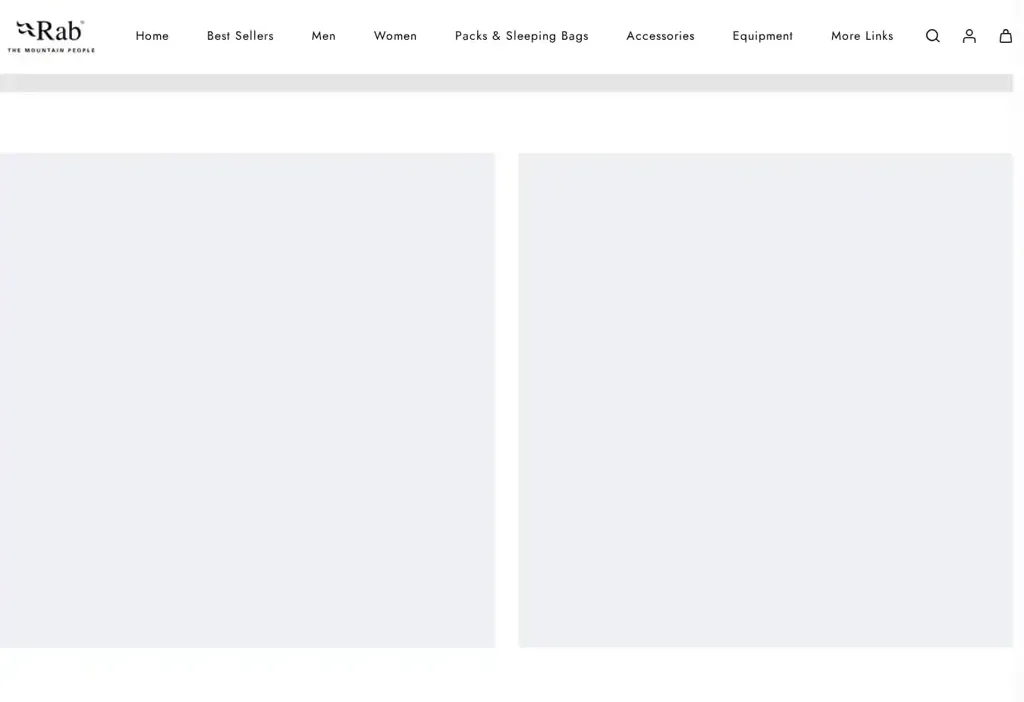The height and width of the screenshot is (702, 1024).
Task: Select Home in the top navigation
Action: pyautogui.click(x=152, y=35)
